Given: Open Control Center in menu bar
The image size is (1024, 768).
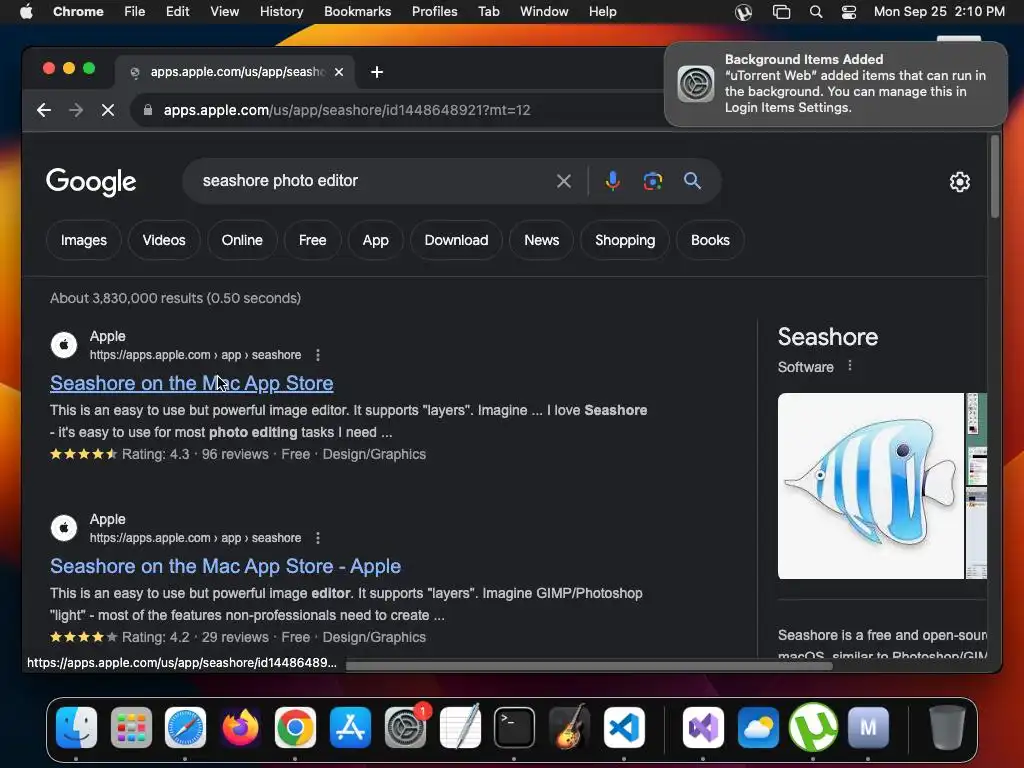Looking at the screenshot, I should tap(848, 12).
